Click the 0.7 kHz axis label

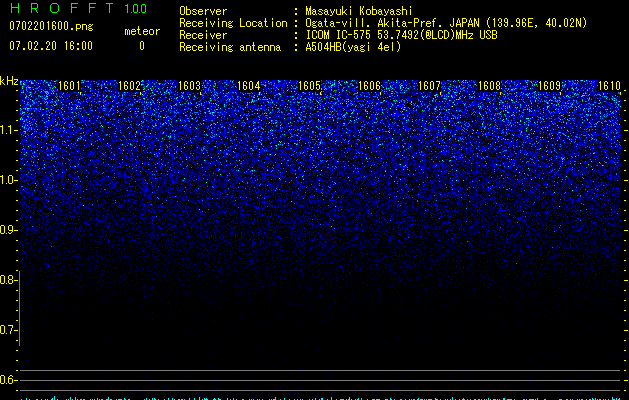[x=7, y=330]
